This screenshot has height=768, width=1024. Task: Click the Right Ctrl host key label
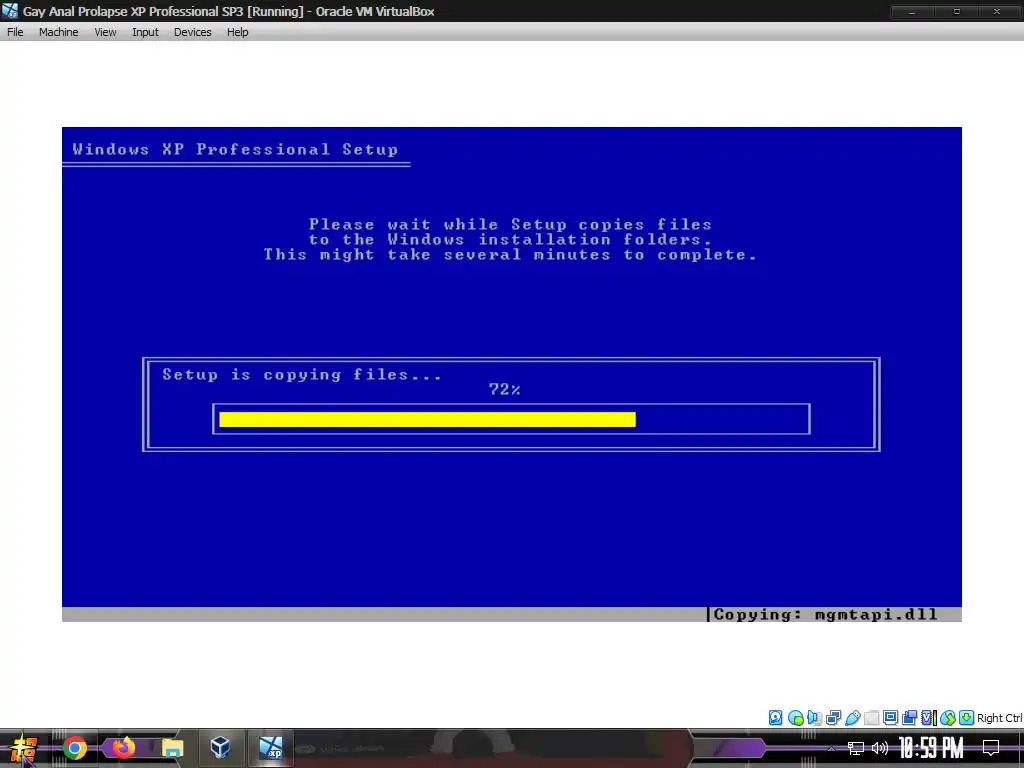(x=999, y=718)
